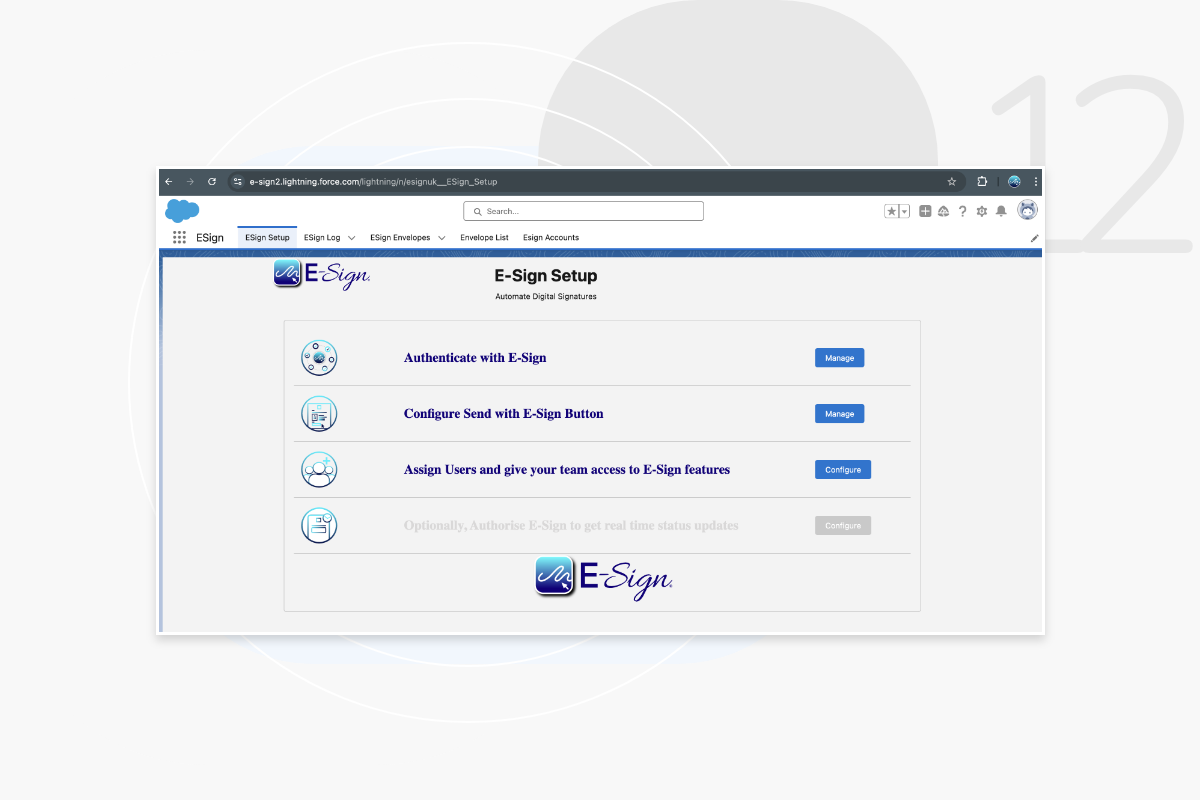The height and width of the screenshot is (800, 1200).
Task: Click Manage for Configure Send with E-Sign Button
Action: click(839, 414)
